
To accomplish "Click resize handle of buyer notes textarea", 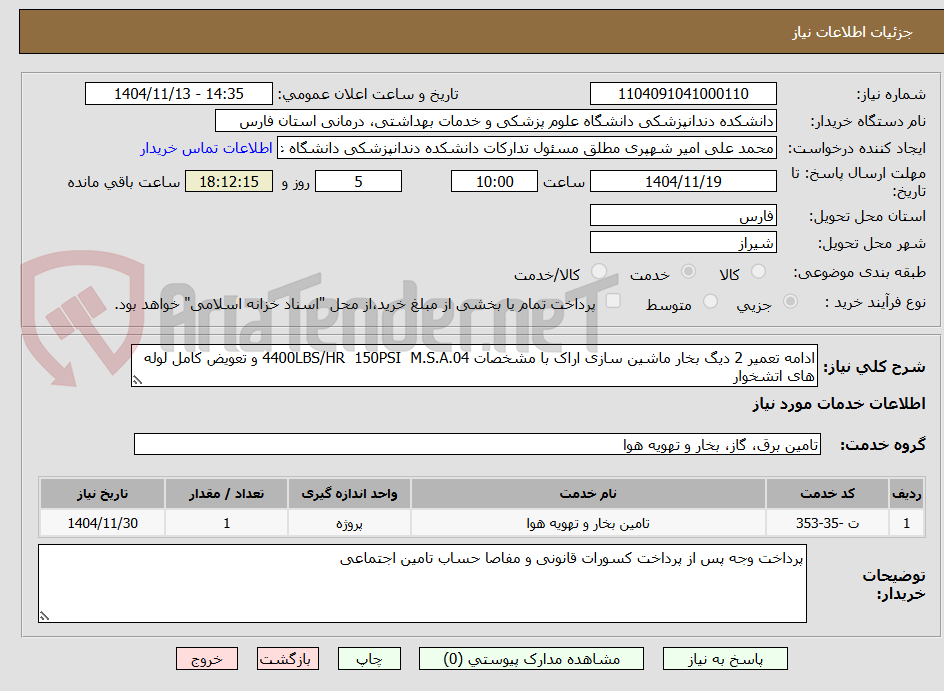I will (45, 616).
